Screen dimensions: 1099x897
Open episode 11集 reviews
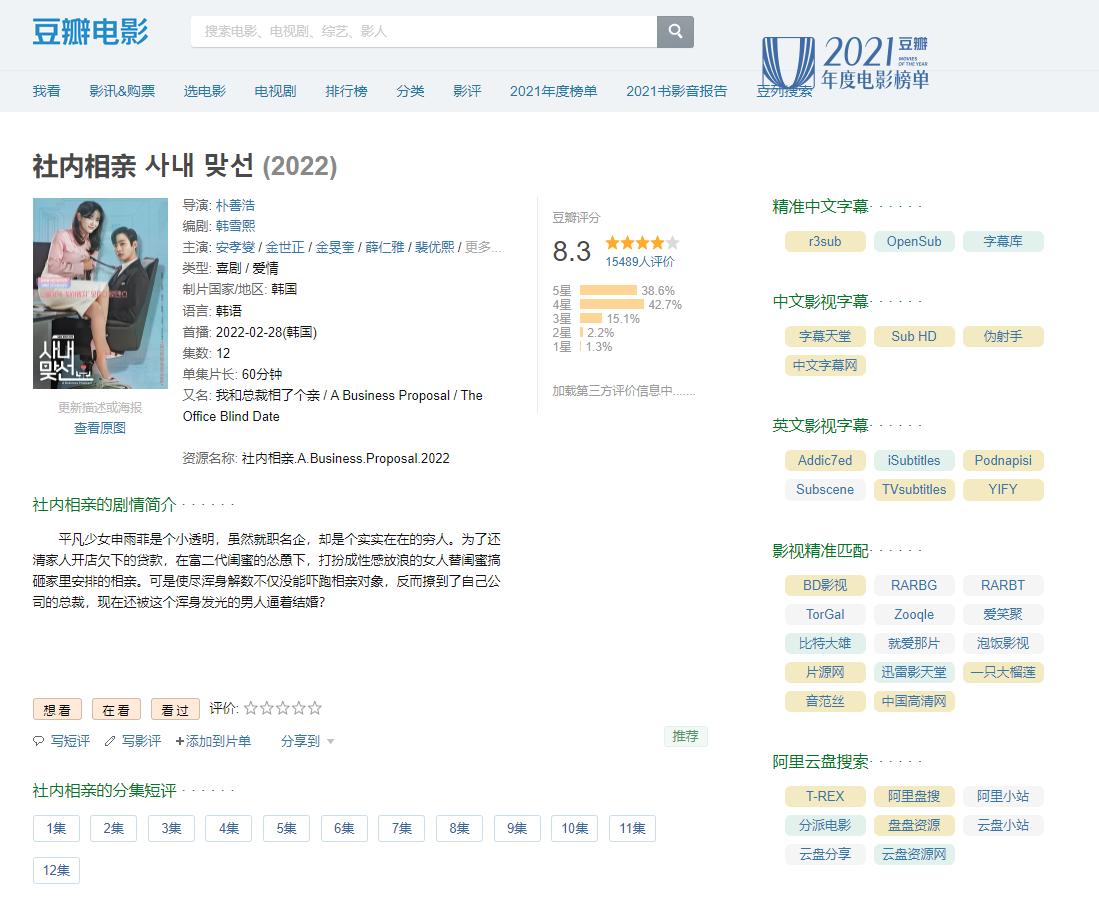pyautogui.click(x=632, y=828)
